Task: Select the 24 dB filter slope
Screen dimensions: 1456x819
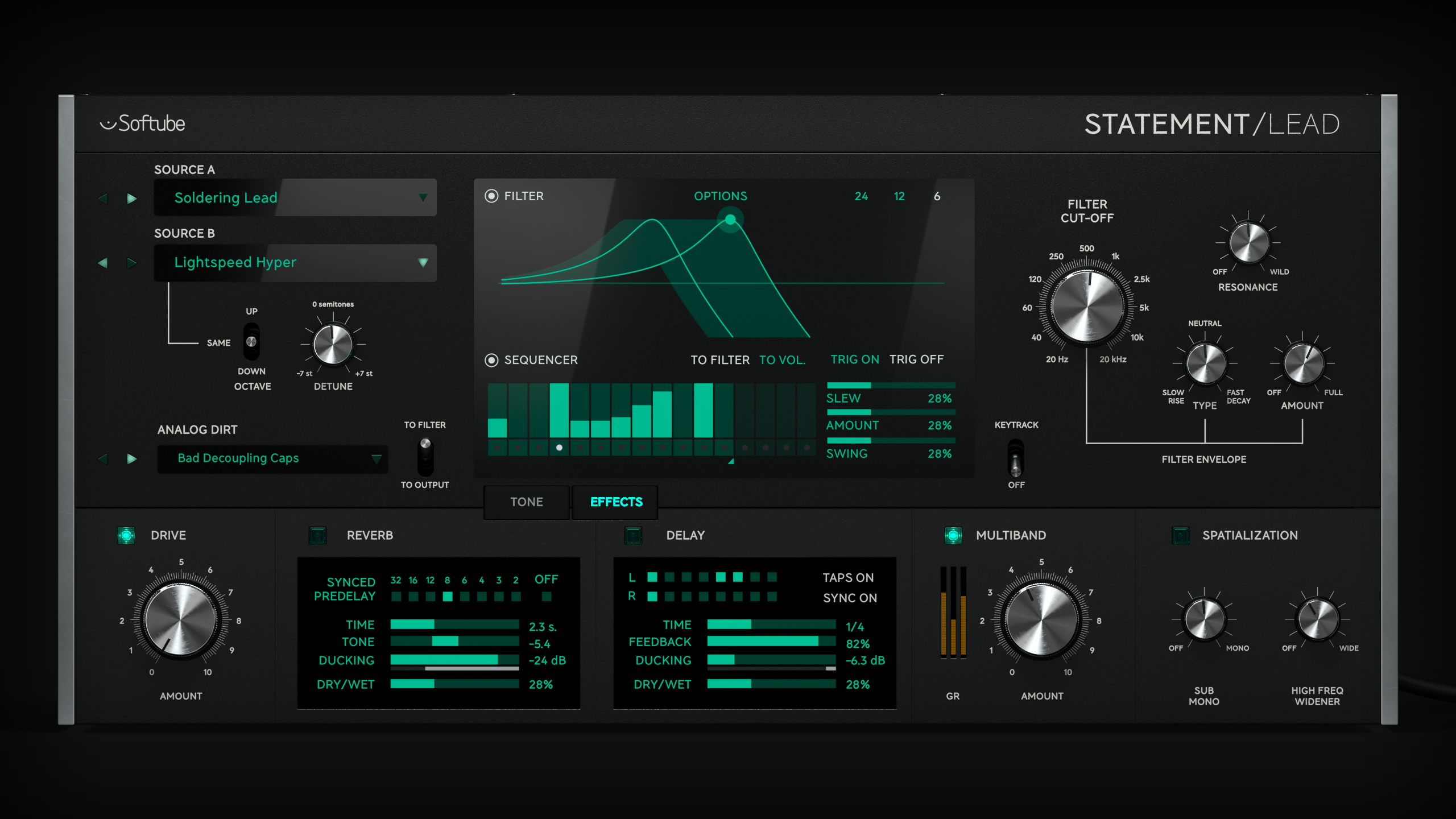Action: [861, 196]
